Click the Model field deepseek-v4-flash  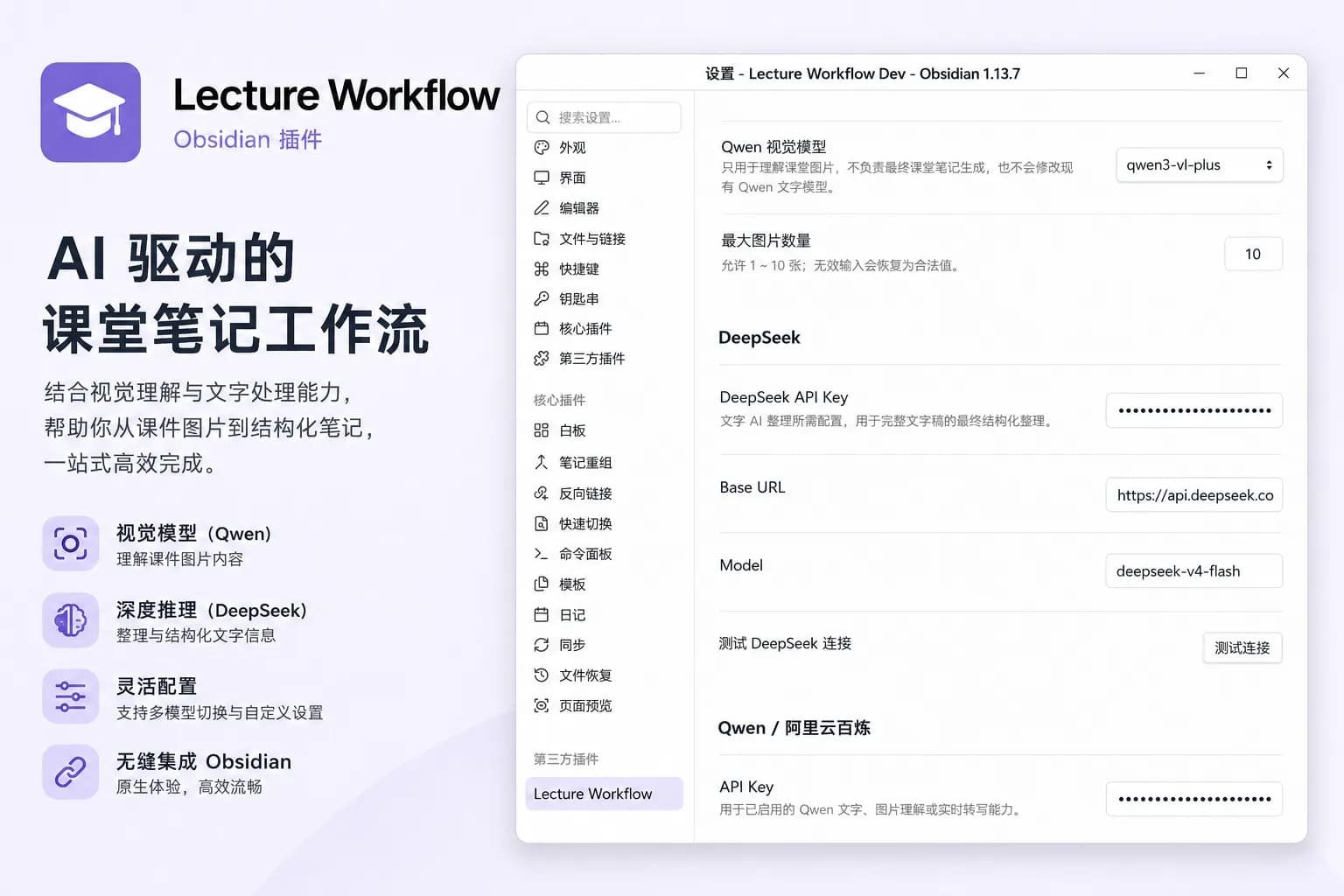1194,571
